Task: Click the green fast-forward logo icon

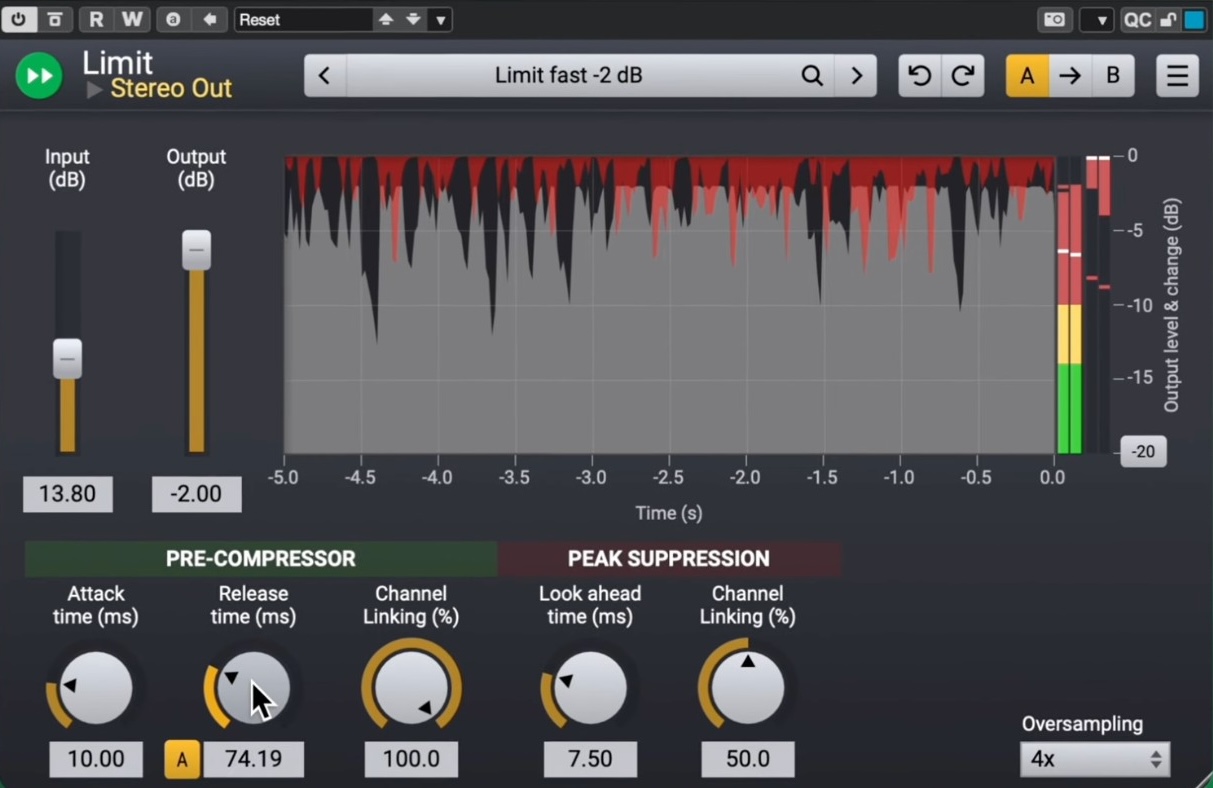Action: click(39, 76)
